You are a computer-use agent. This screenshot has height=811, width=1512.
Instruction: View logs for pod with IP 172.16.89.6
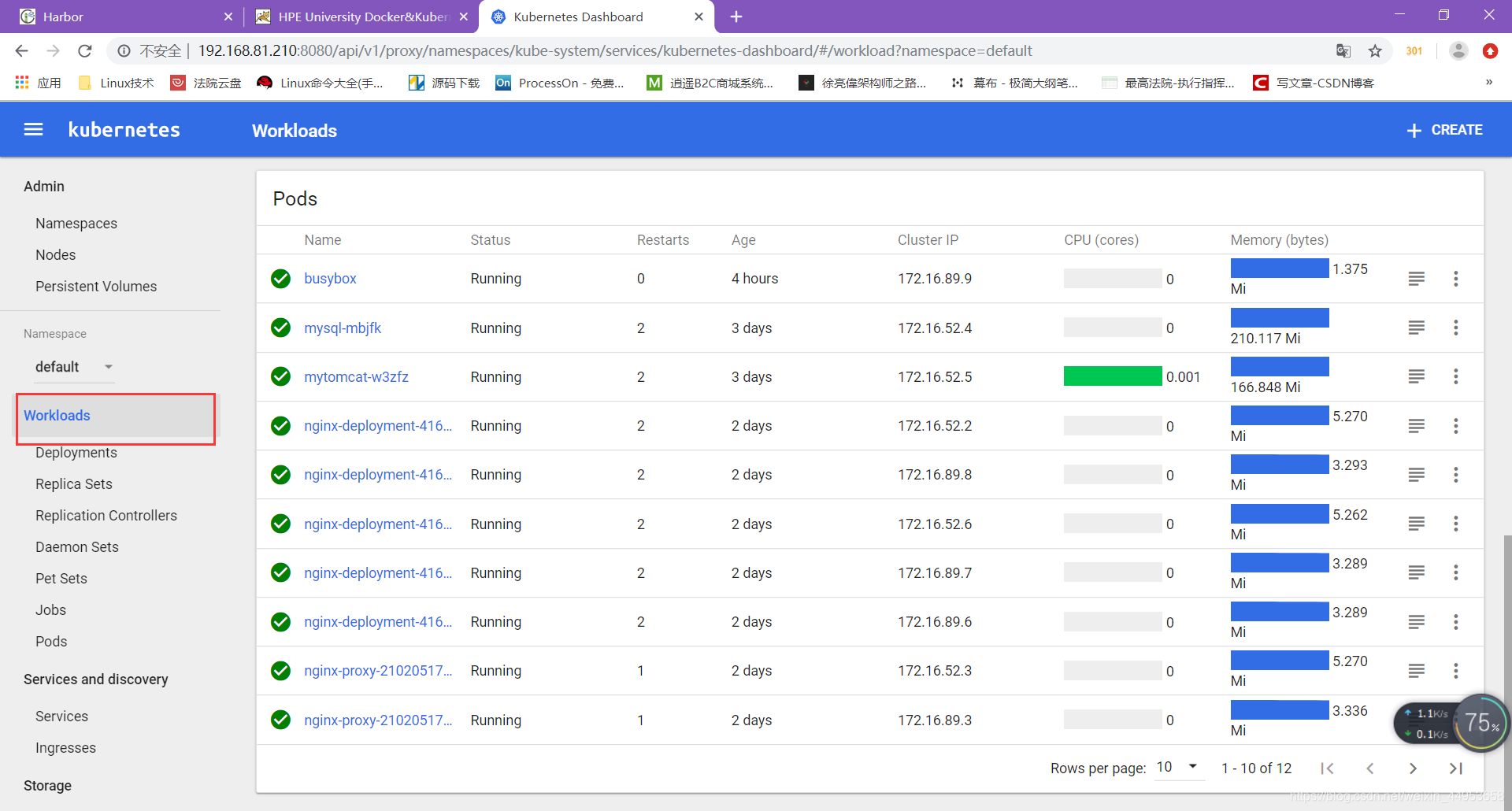[x=1416, y=622]
